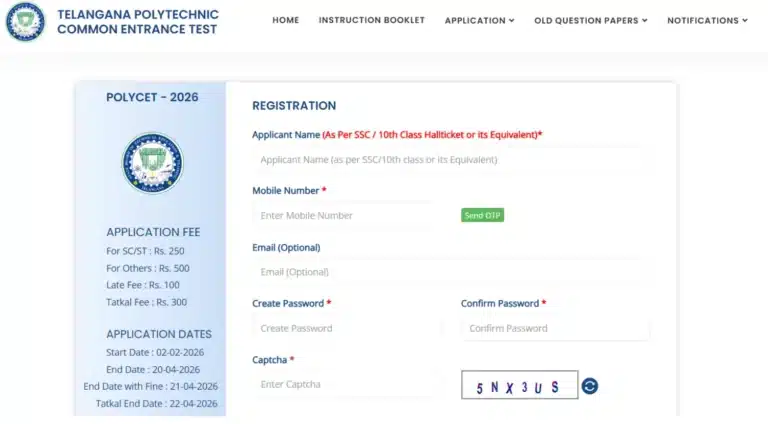The width and height of the screenshot is (768, 424).
Task: Focus the Confirm Password field
Action: [555, 328]
